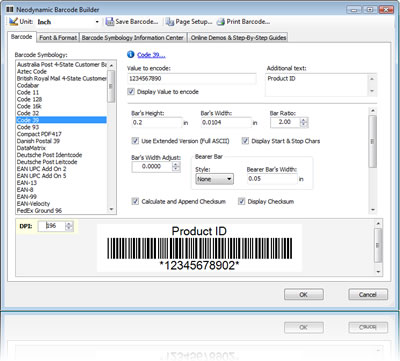The image size is (400, 361).
Task: Click the options panel vertical scrollbar thumb
Action: (x=373, y=141)
